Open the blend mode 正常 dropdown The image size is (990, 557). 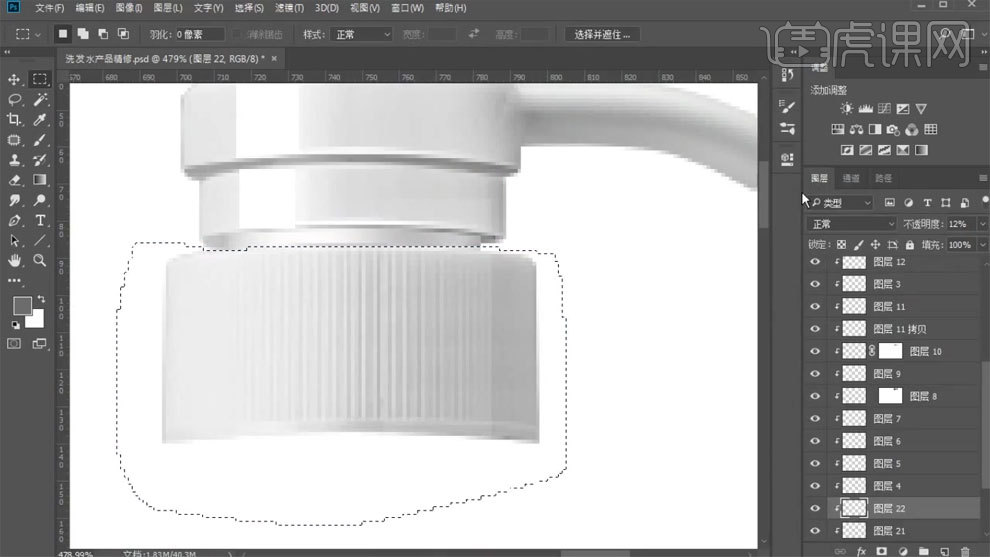[851, 224]
